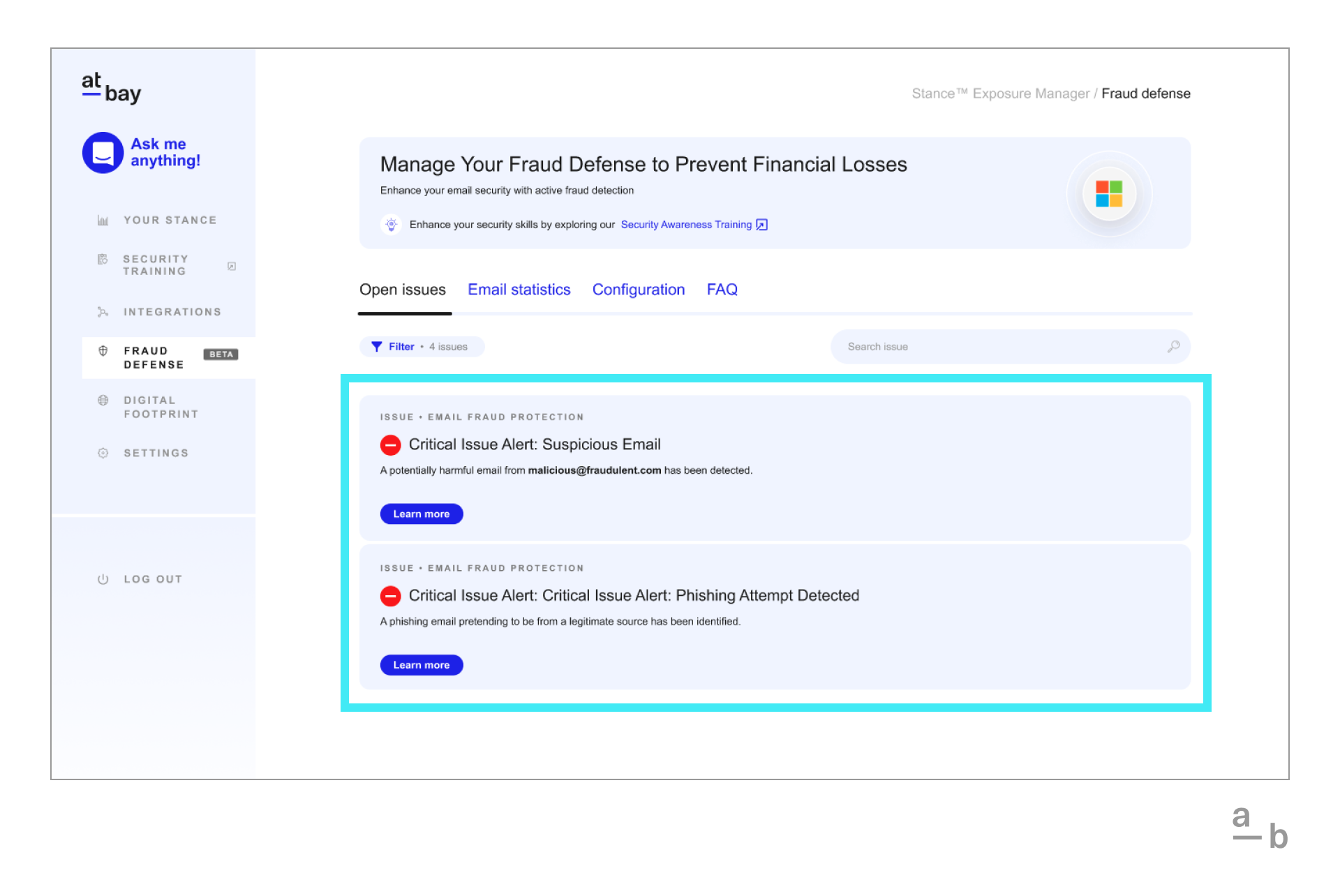Click the Log Out power icon
This screenshot has height=896, width=1340.
(103, 579)
